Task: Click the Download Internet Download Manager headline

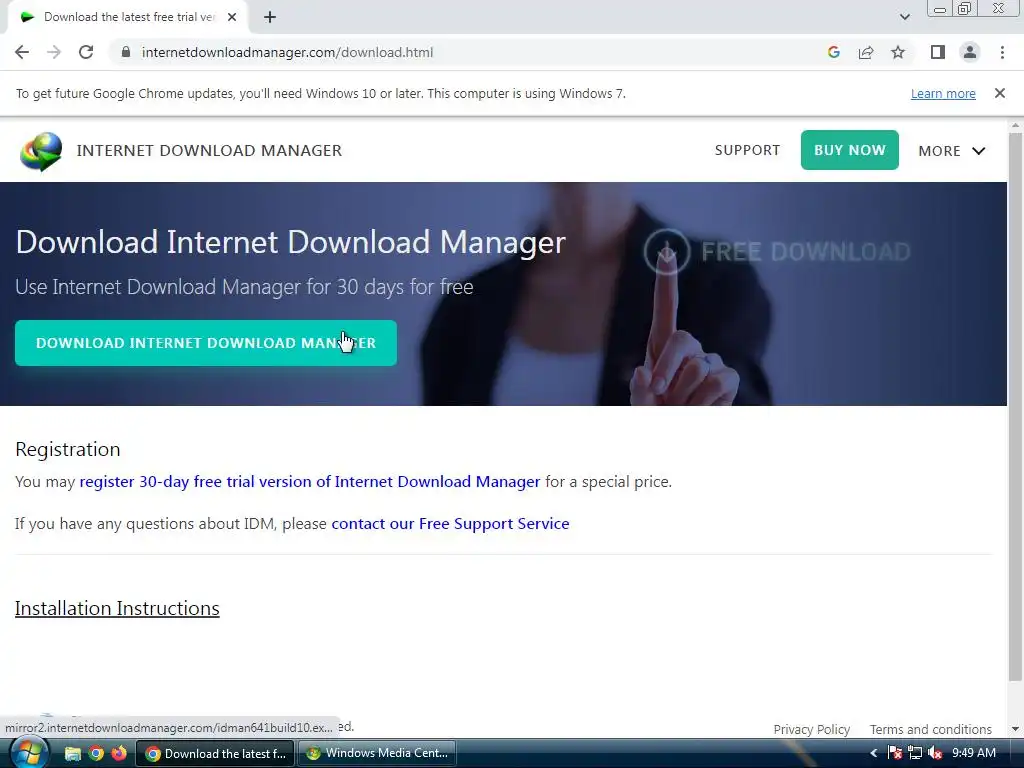Action: point(291,242)
